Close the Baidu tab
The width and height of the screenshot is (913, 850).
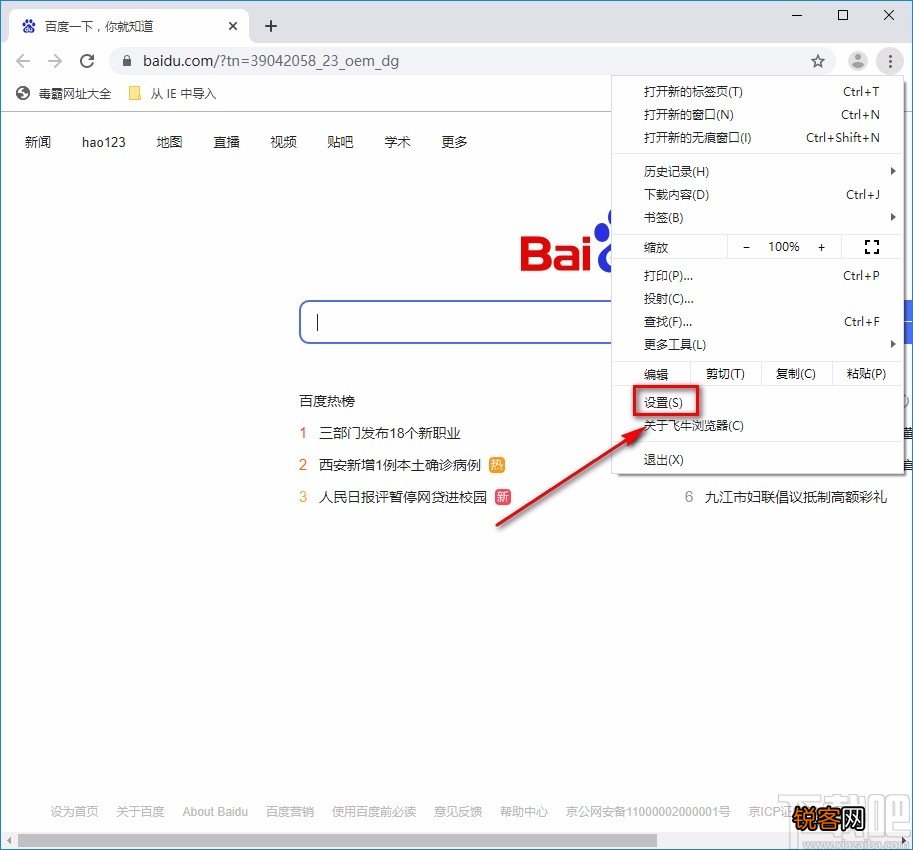[x=233, y=26]
